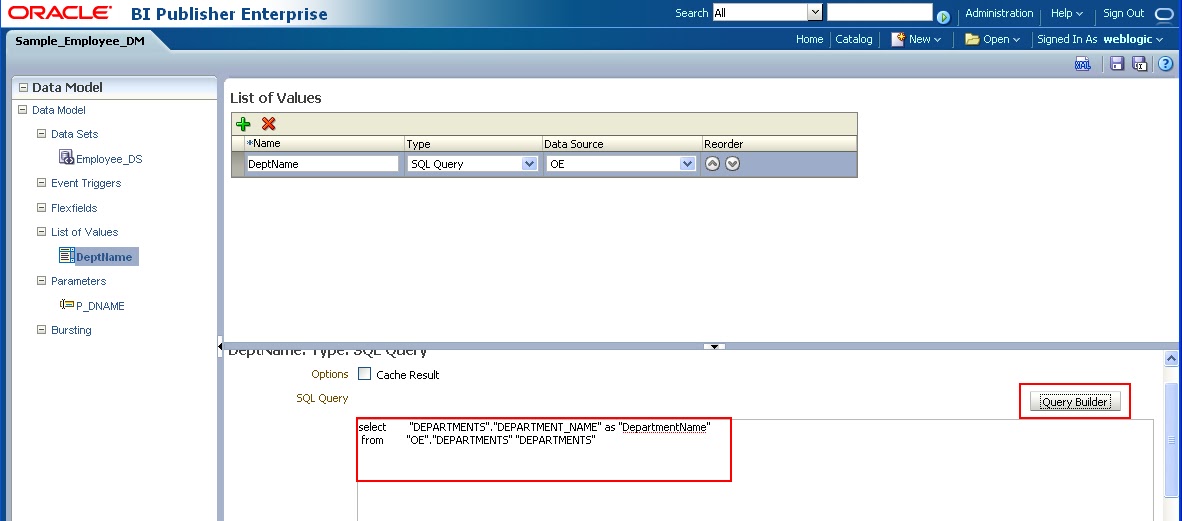
Task: Collapse the Data Sets node
Action: [41, 134]
